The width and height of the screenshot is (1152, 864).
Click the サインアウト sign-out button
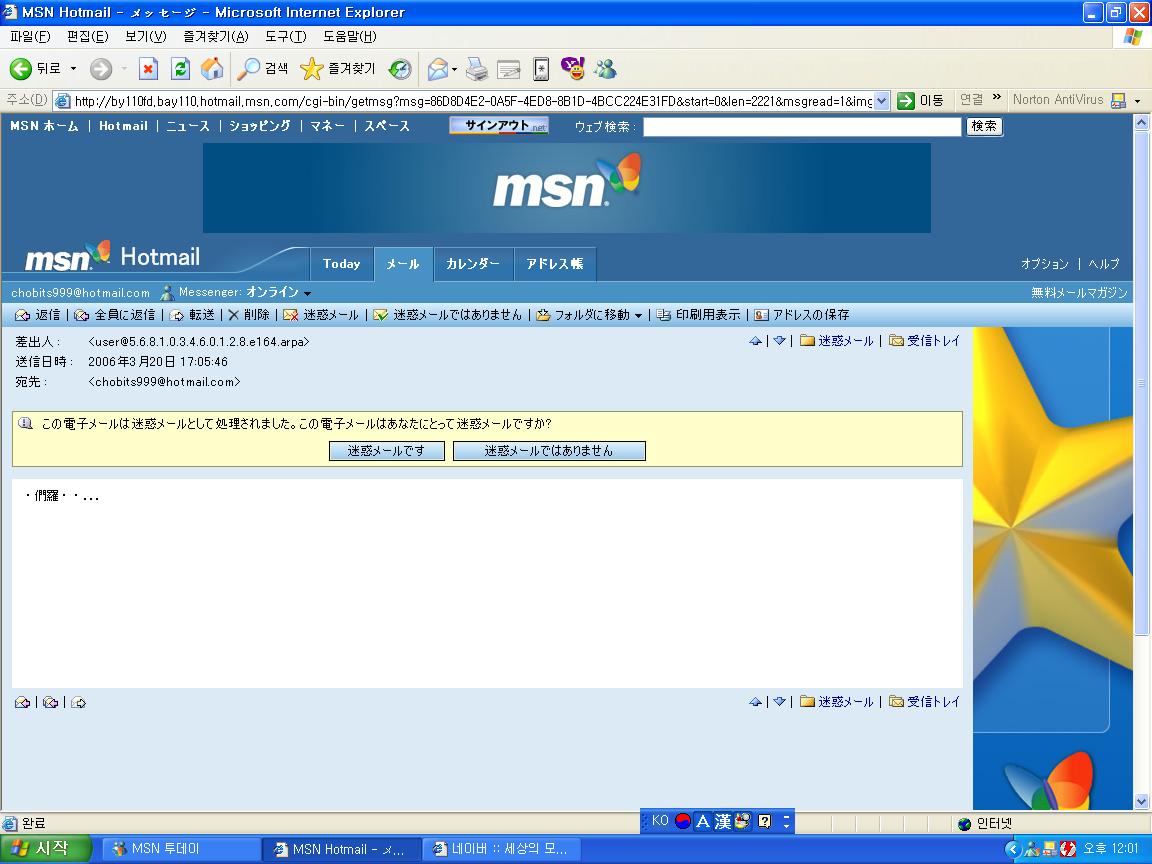[499, 126]
